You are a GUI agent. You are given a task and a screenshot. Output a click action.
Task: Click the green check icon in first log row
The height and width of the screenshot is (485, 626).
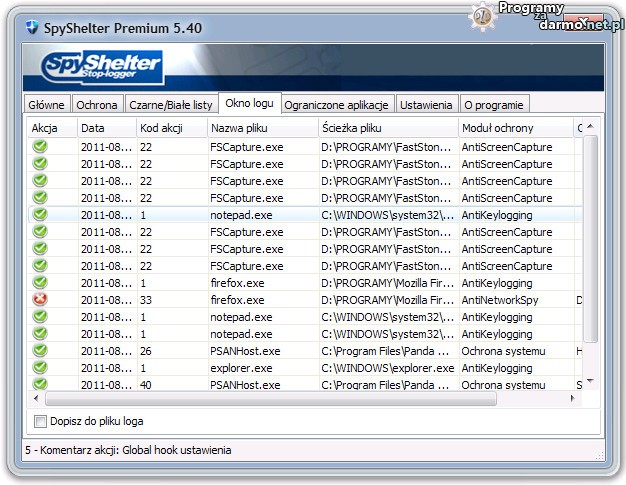pyautogui.click(x=40, y=147)
